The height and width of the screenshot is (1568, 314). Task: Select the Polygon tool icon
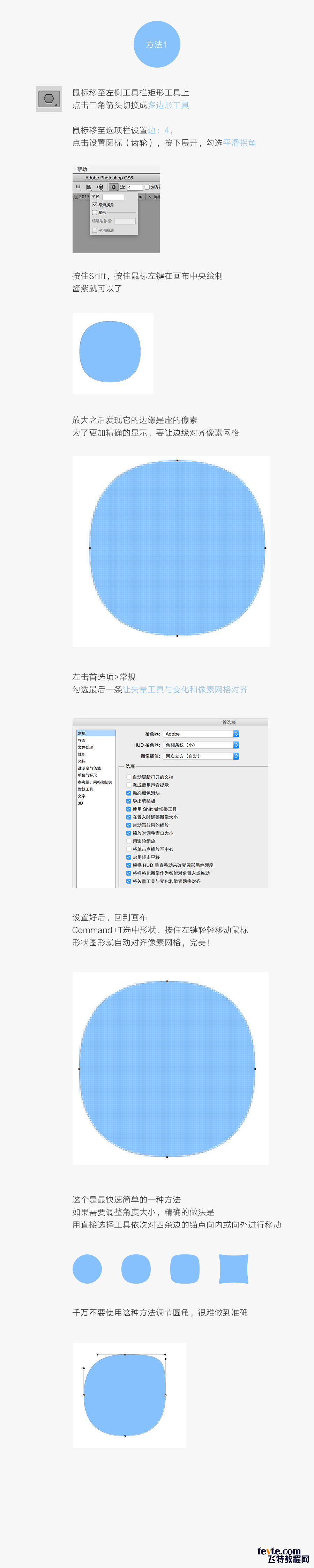click(50, 98)
